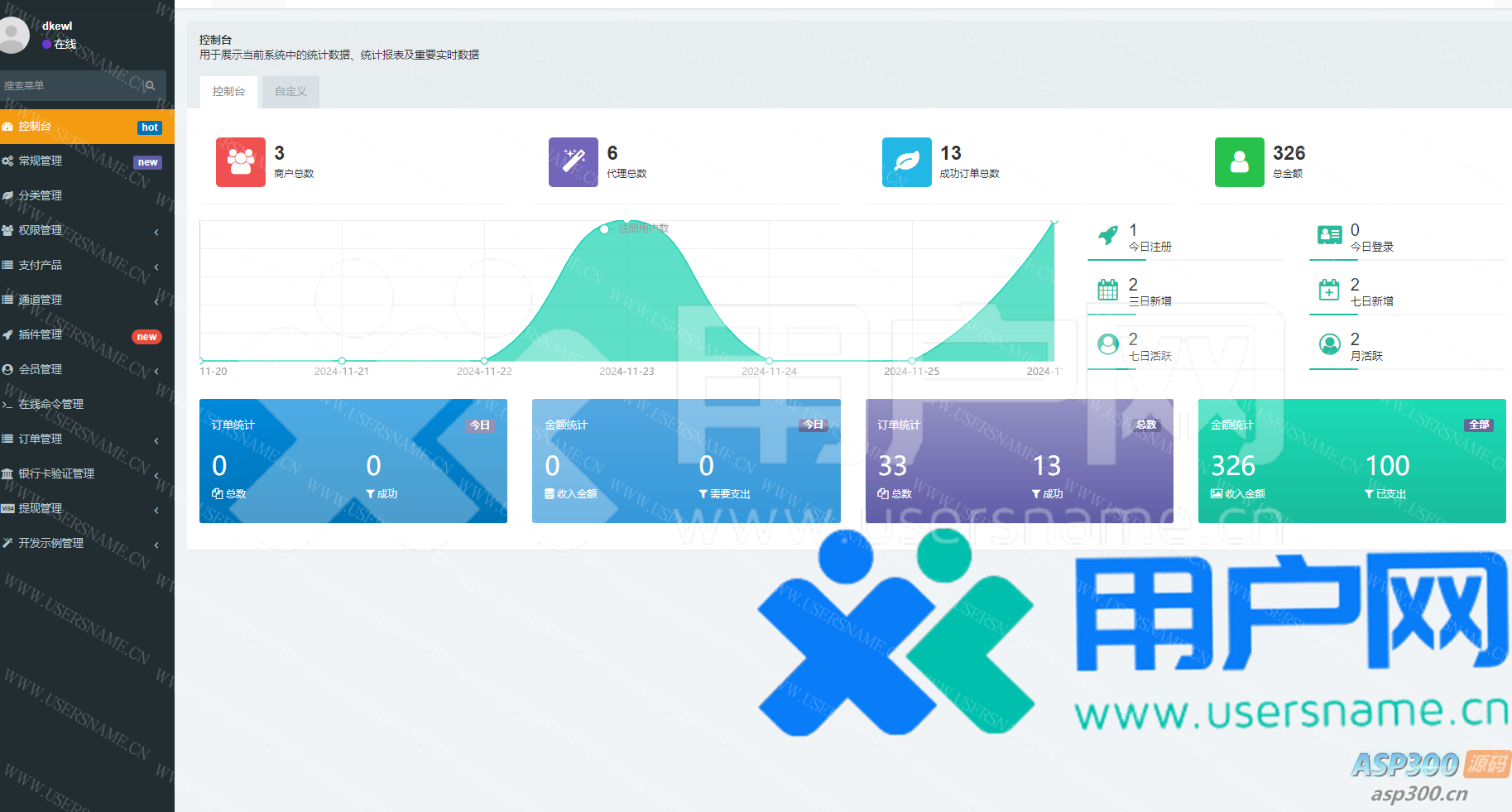
Task: Expand the 订单管理 sidebar menu
Action: point(83,440)
